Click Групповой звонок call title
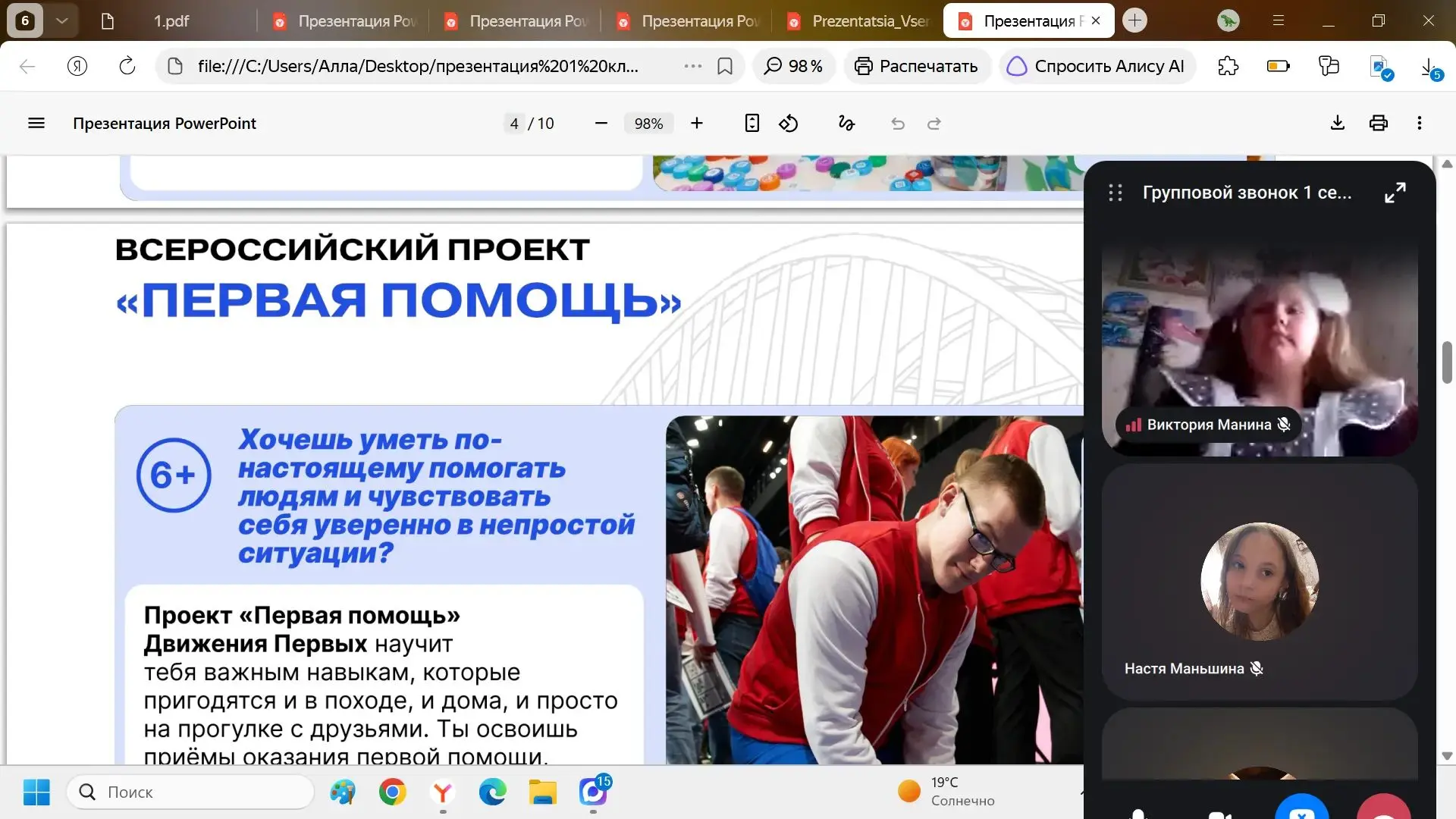The width and height of the screenshot is (1456, 819). click(x=1247, y=193)
